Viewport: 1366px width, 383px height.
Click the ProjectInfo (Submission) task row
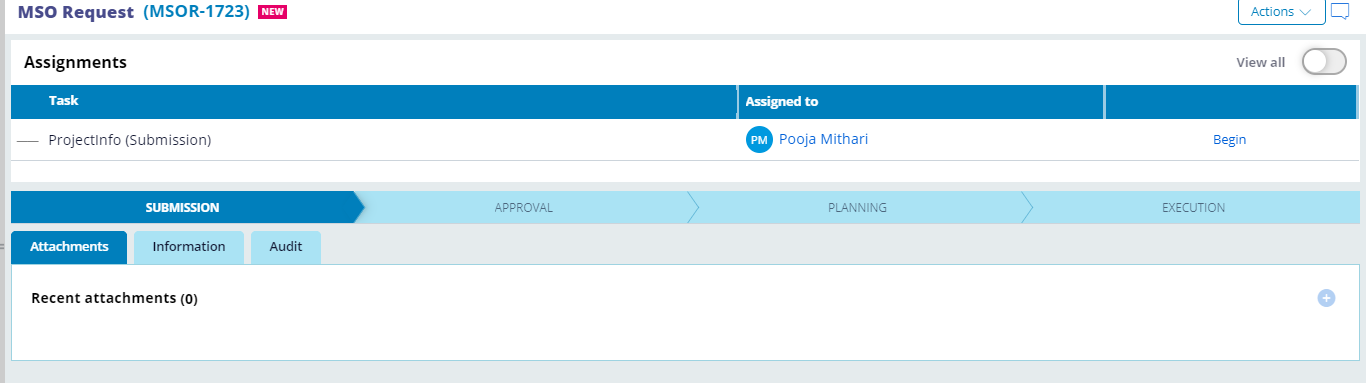point(685,140)
